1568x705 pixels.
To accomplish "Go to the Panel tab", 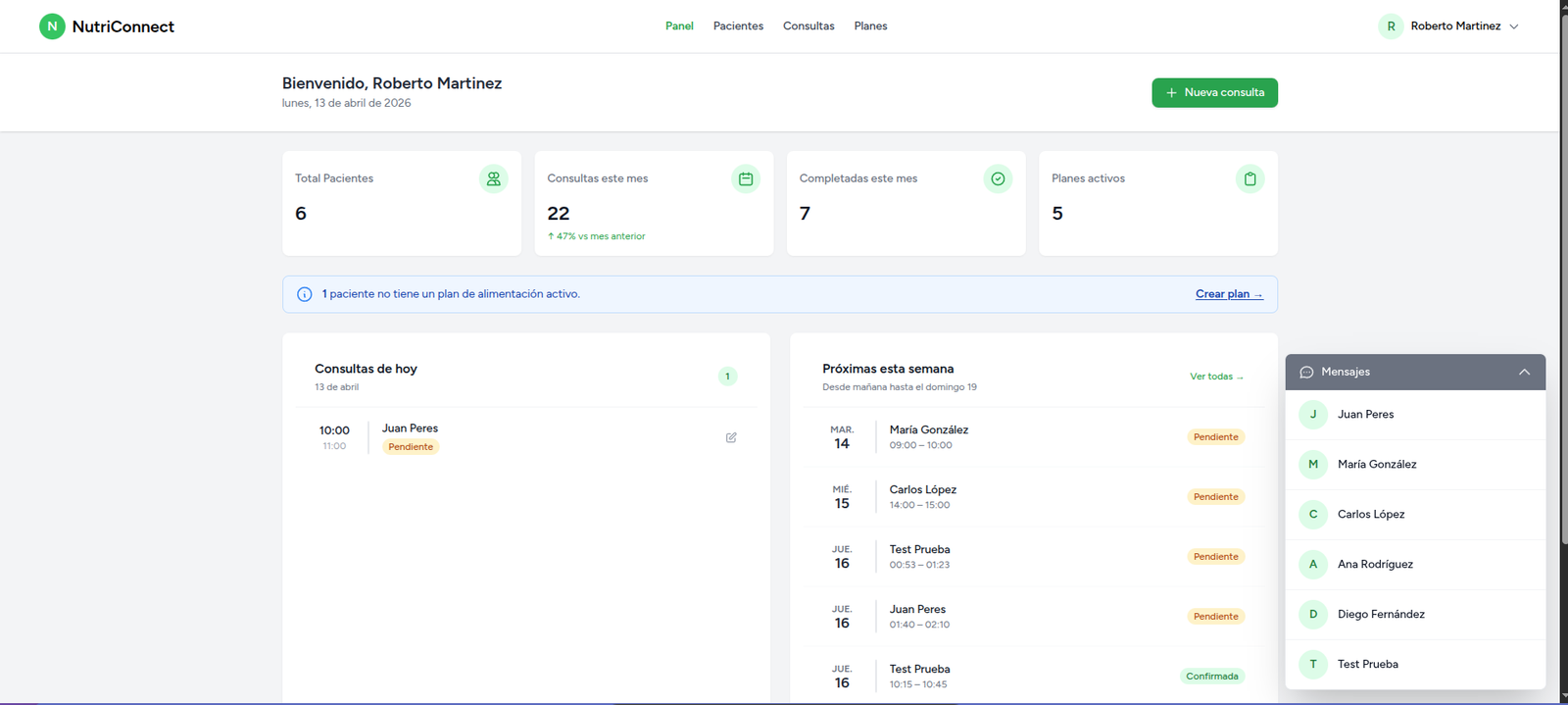I will 679,26.
